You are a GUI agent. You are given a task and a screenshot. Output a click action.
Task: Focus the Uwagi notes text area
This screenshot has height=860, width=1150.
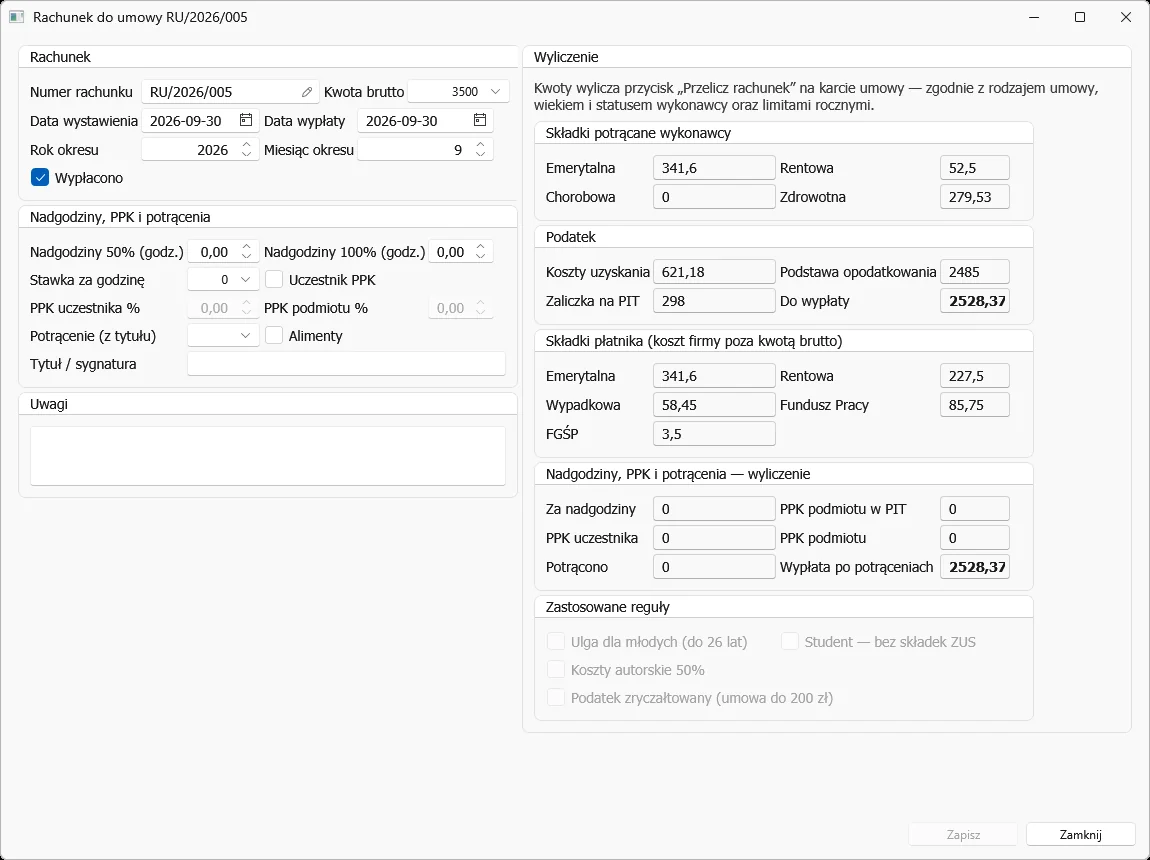tap(268, 455)
